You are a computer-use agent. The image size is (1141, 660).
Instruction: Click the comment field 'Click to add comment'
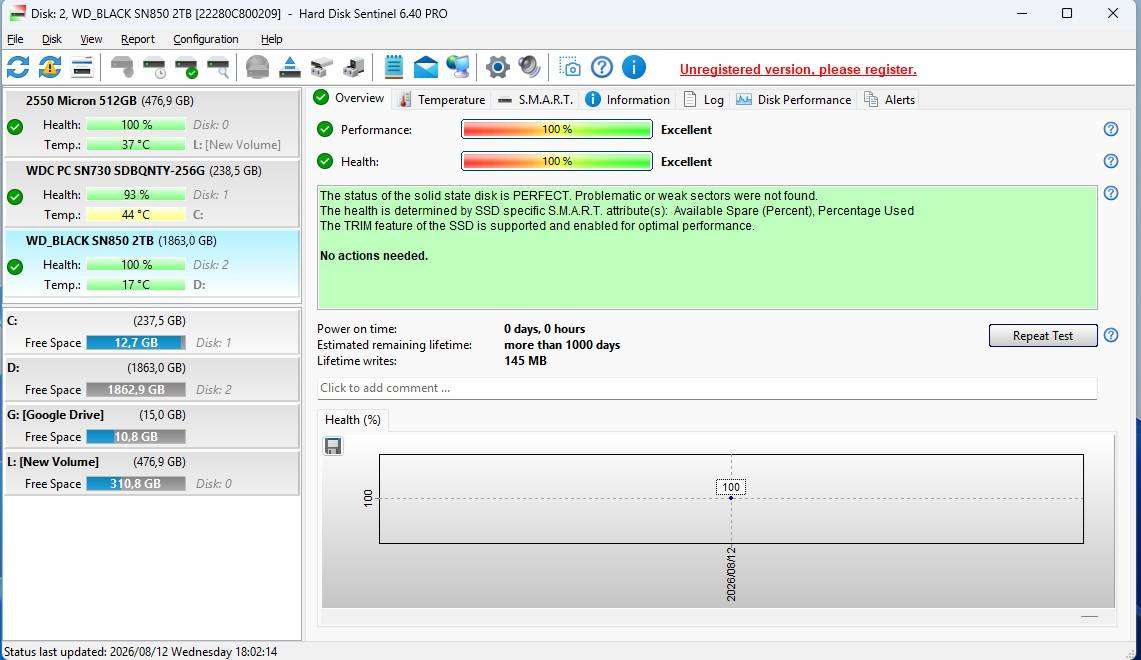click(707, 388)
